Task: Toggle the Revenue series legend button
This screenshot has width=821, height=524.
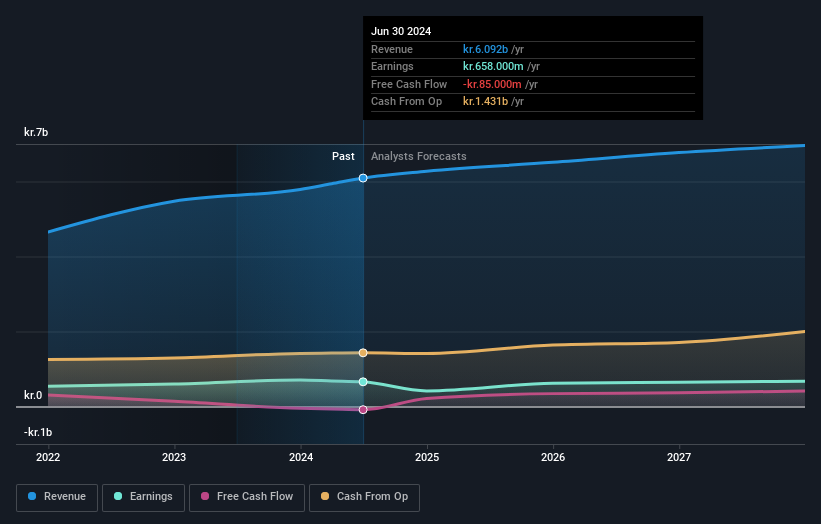Action: pos(57,497)
